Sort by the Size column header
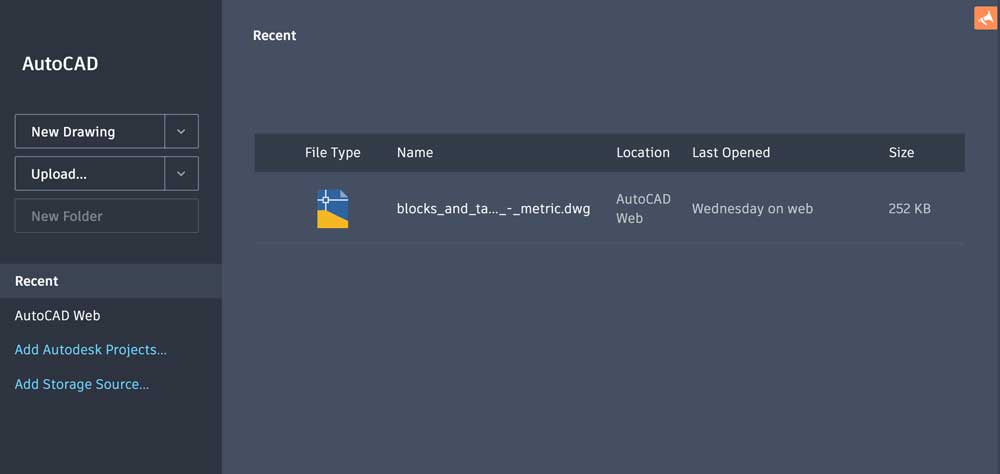Viewport: 1000px width, 474px height. coord(901,153)
